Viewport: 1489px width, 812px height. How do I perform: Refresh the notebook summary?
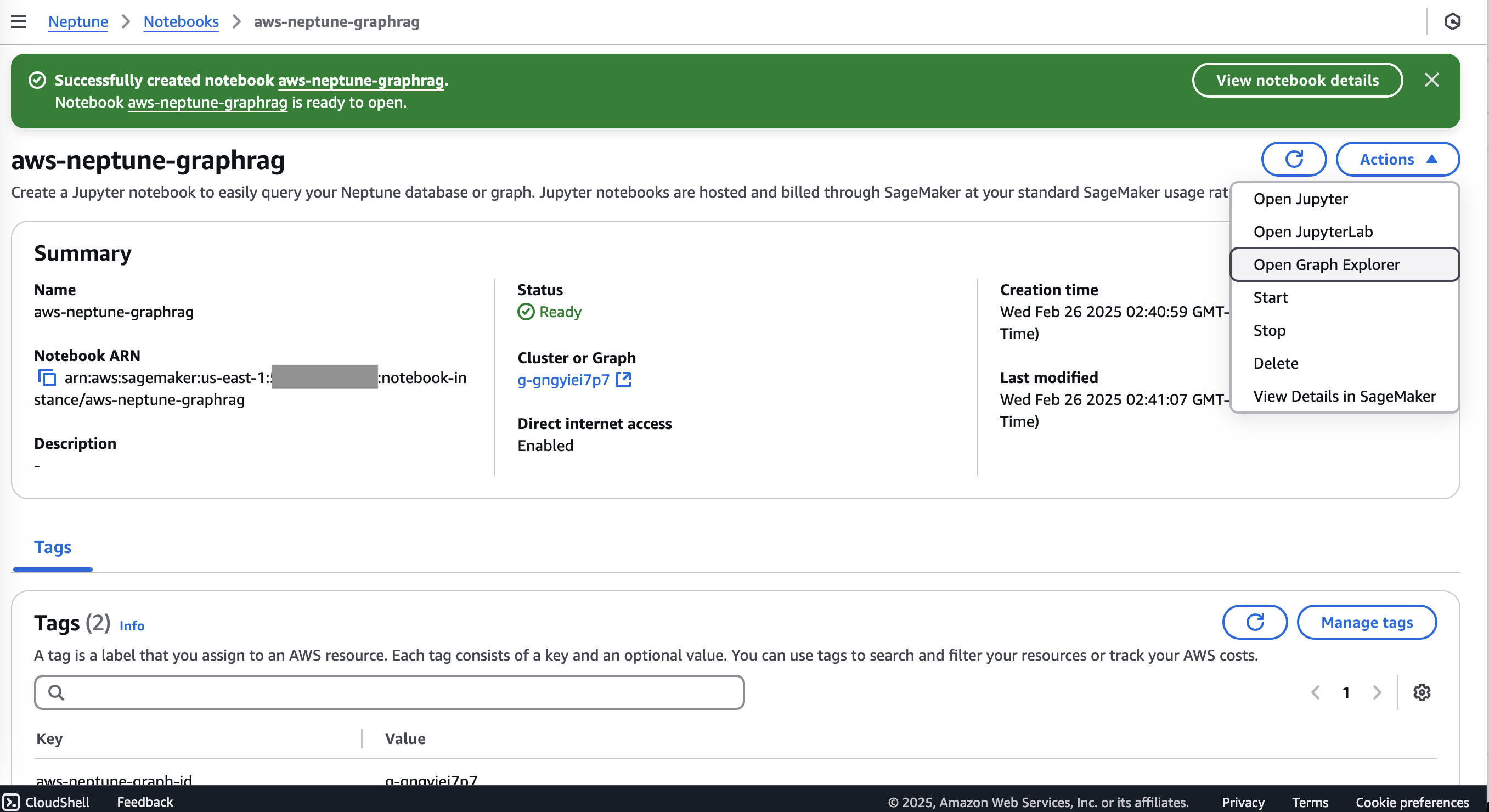click(x=1294, y=159)
